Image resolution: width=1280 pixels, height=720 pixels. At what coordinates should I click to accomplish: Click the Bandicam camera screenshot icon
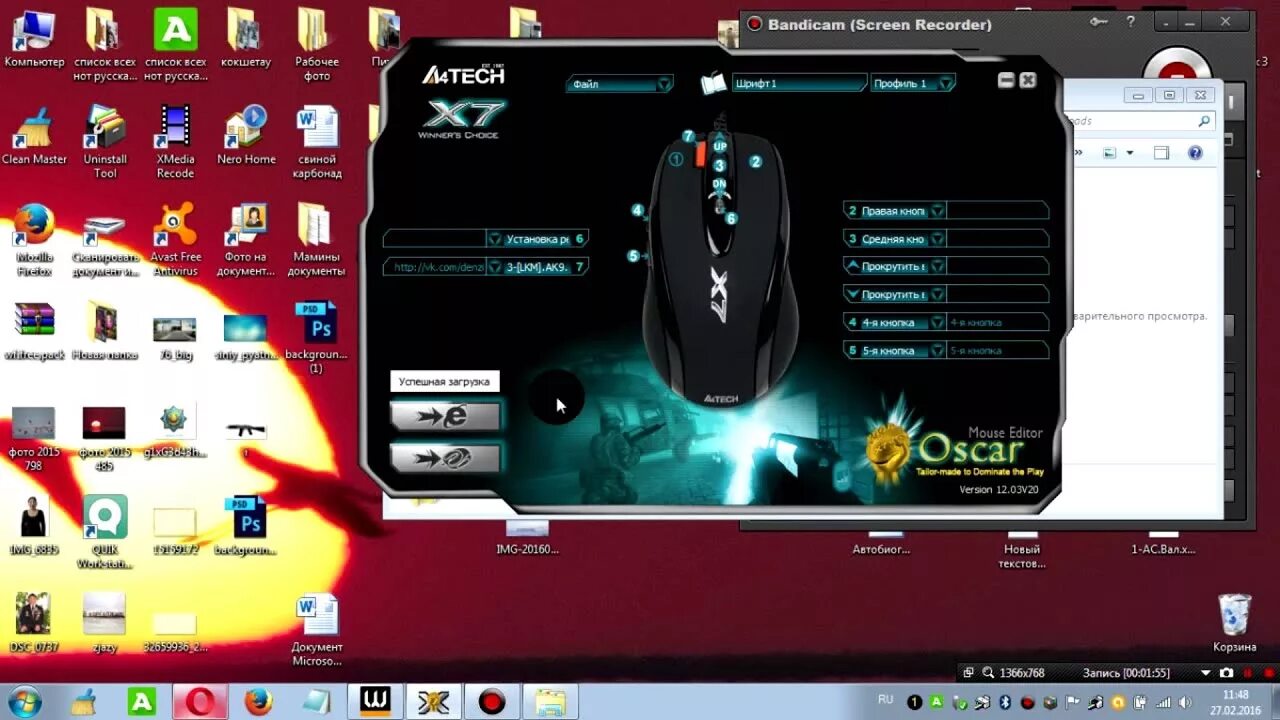[x=1226, y=673]
